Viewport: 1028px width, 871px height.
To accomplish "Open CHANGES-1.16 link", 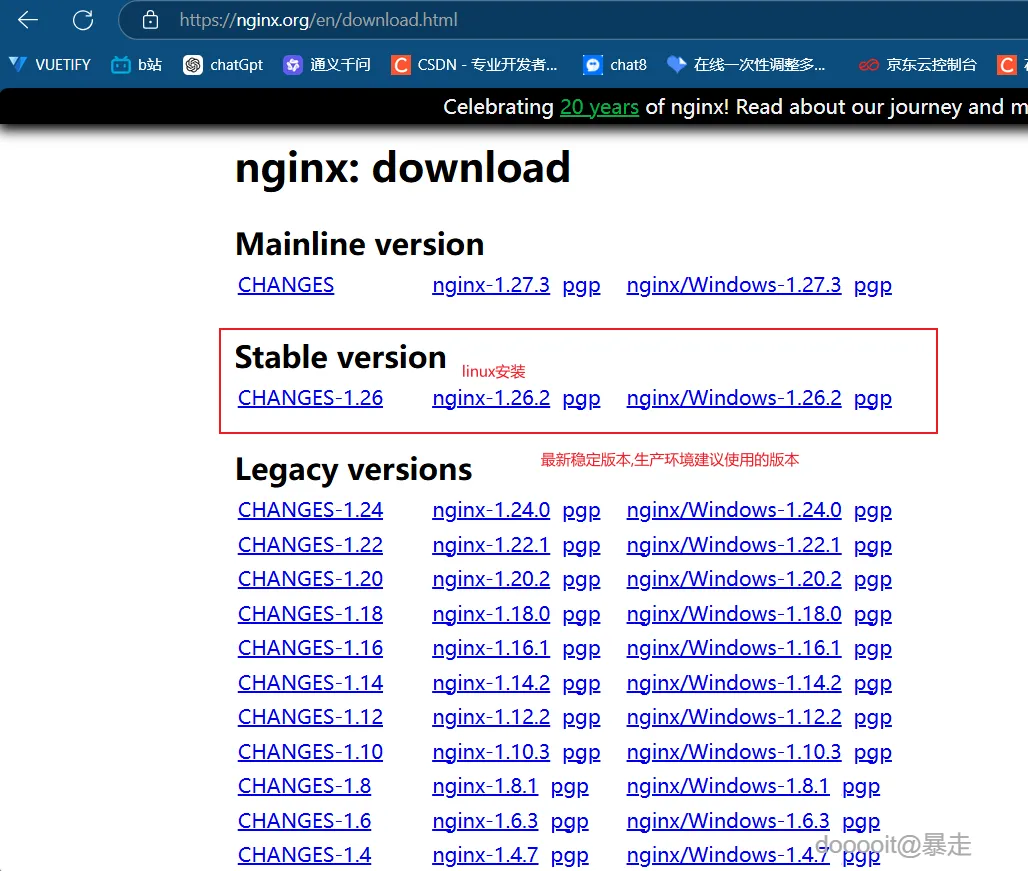I will tap(310, 648).
